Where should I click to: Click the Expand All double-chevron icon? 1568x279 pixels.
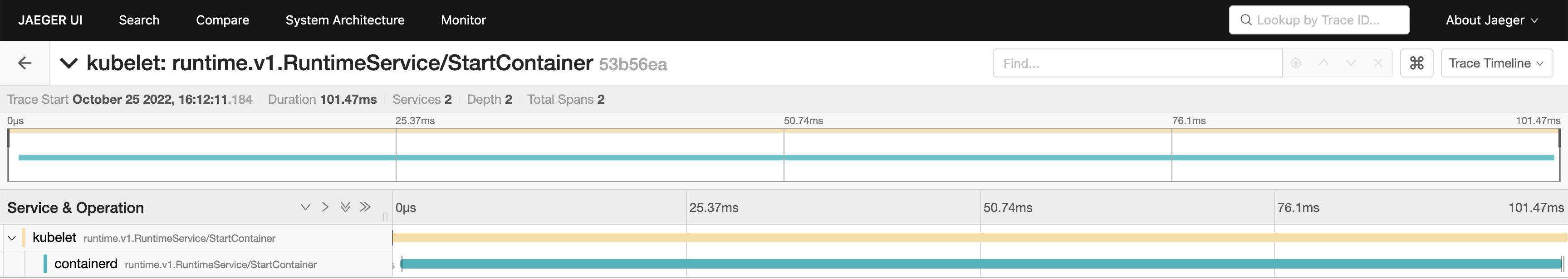pyautogui.click(x=346, y=207)
